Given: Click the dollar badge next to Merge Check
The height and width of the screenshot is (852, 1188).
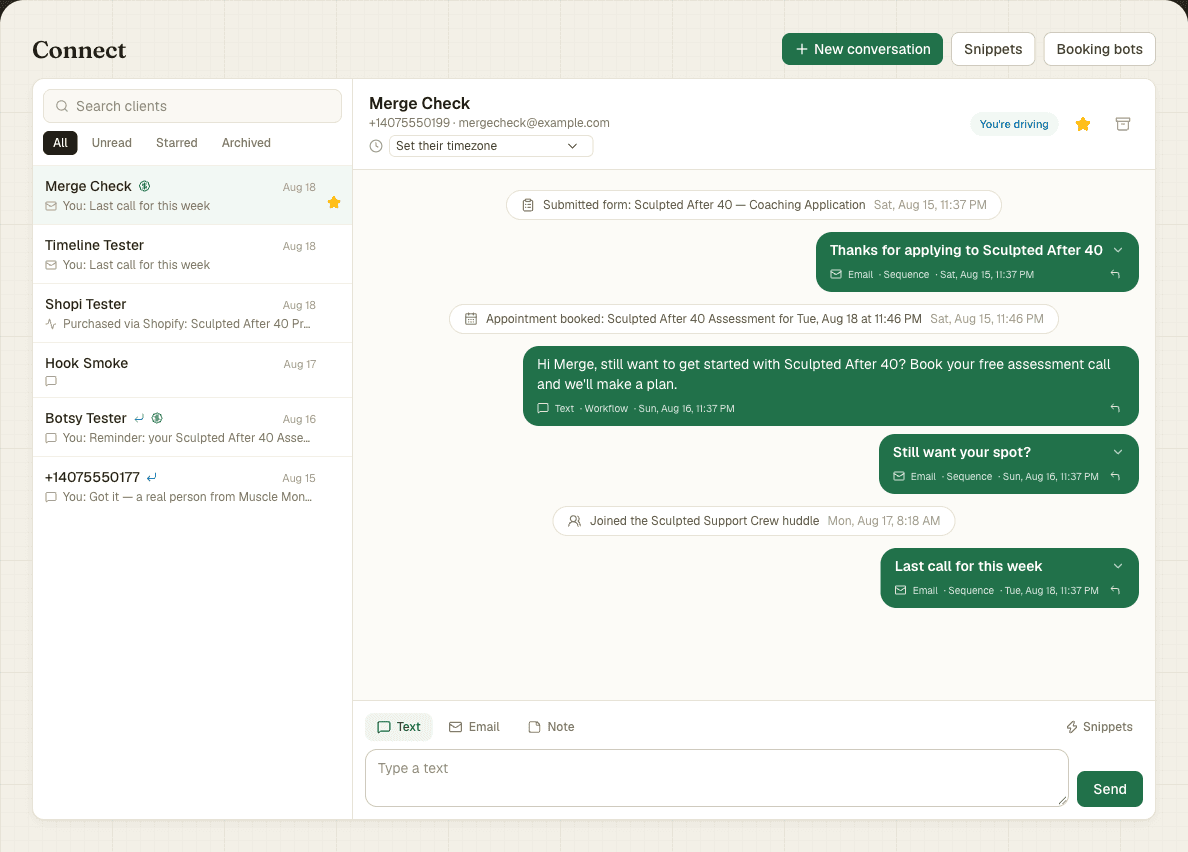Looking at the screenshot, I should [145, 186].
